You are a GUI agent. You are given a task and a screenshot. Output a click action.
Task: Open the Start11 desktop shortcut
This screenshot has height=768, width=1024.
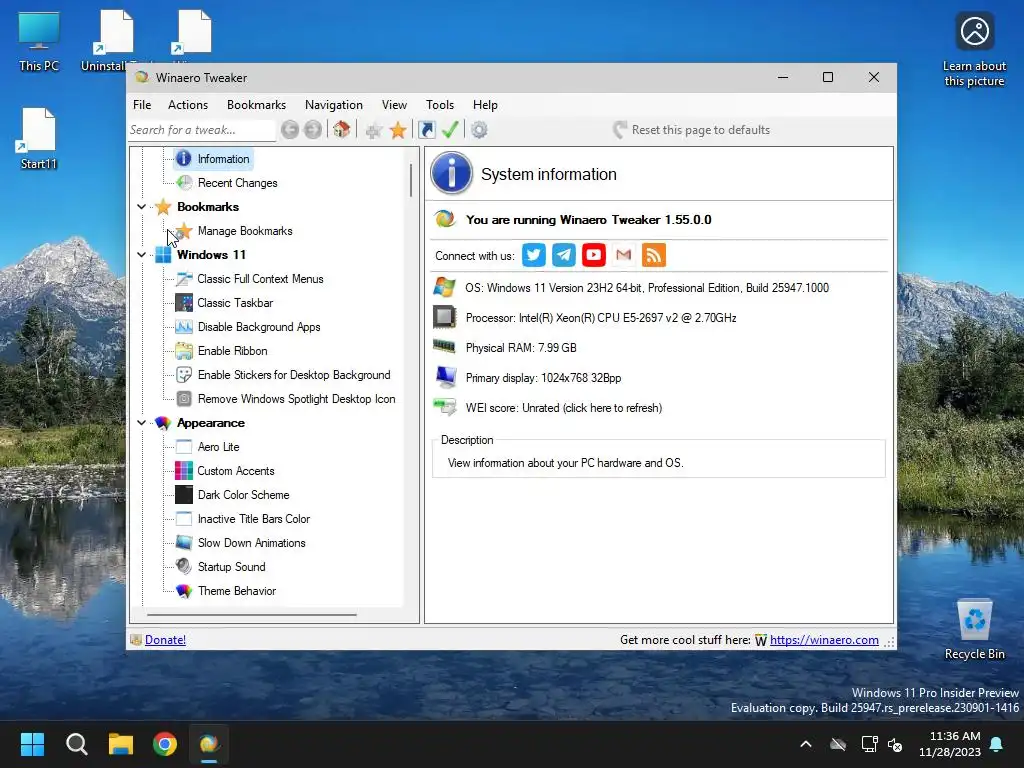click(x=39, y=138)
